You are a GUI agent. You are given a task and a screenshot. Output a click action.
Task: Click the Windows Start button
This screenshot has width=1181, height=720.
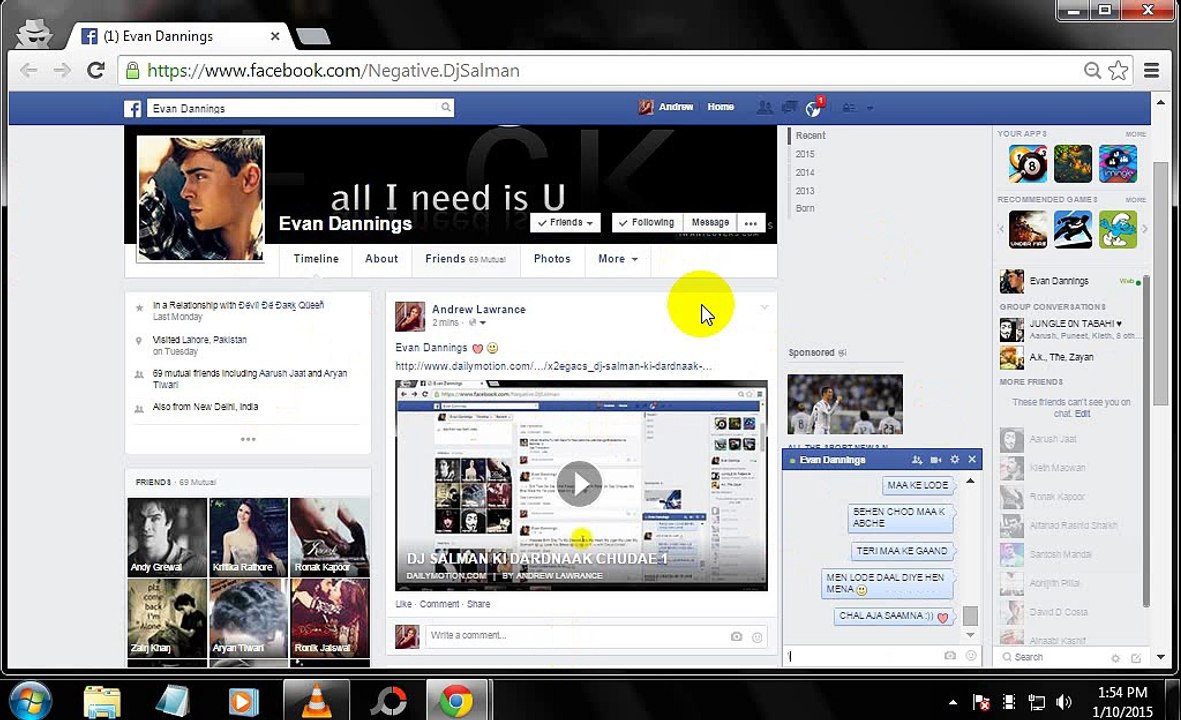30,700
